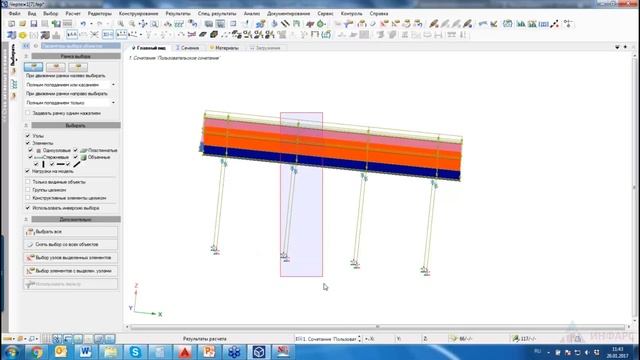Click the green solid block icon in second row
The height and width of the screenshot is (360, 640).
click(x=214, y=35)
